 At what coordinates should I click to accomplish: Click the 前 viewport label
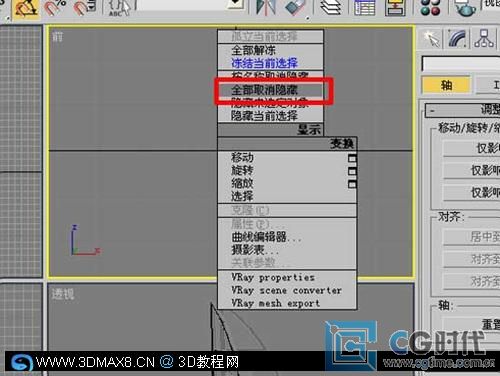tap(57, 37)
